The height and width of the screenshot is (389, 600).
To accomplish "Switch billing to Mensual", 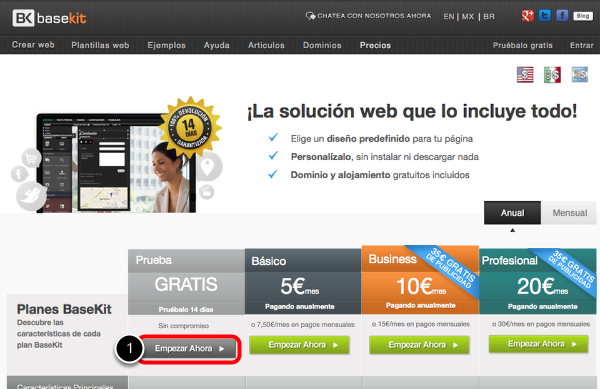I will pos(569,213).
